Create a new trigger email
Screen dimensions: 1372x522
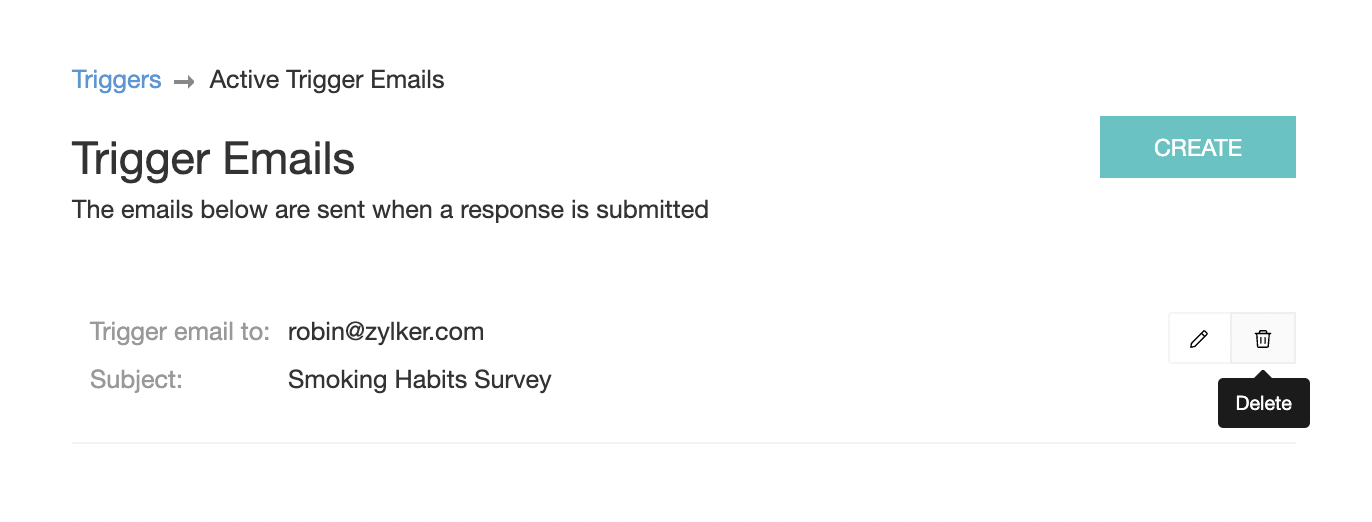point(1197,147)
